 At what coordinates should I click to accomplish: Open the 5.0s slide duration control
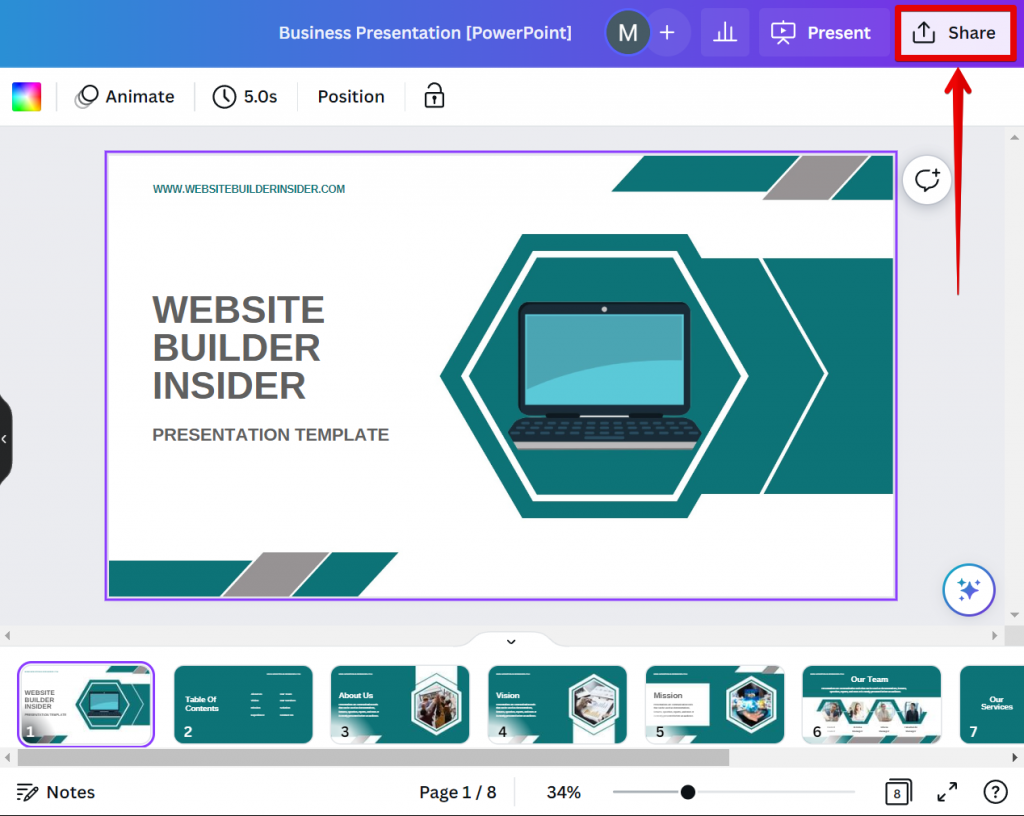point(245,96)
